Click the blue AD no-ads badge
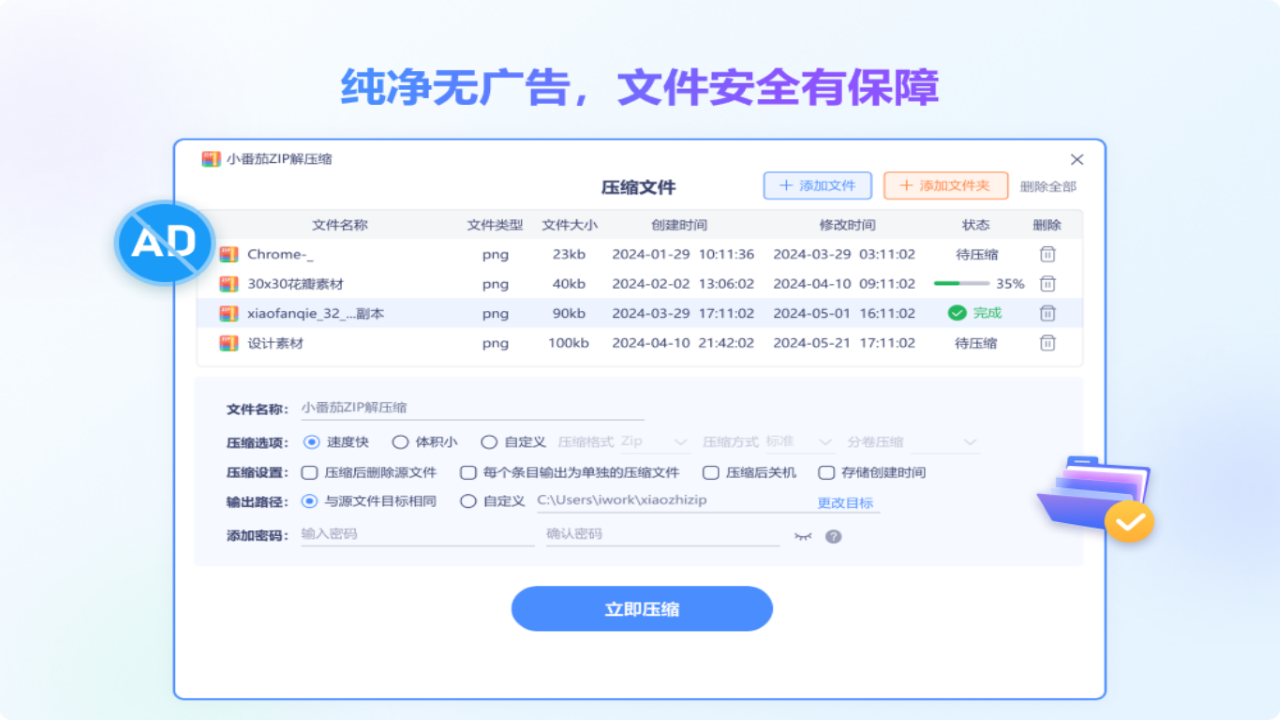 163,242
